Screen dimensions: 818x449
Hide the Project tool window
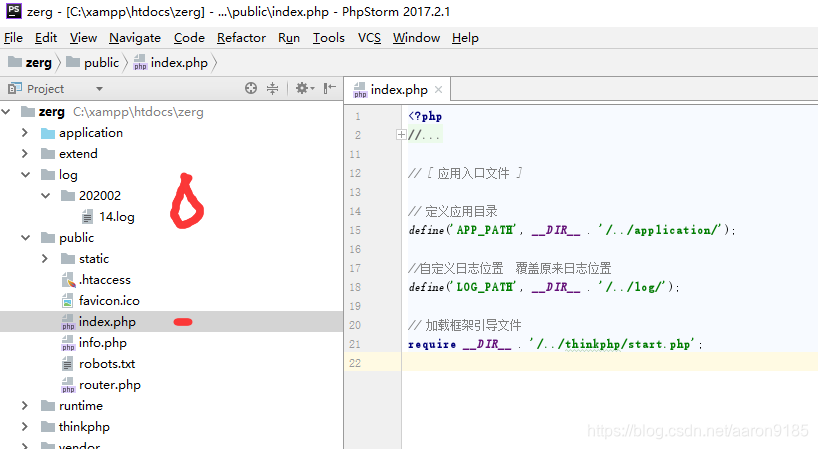[x=330, y=88]
